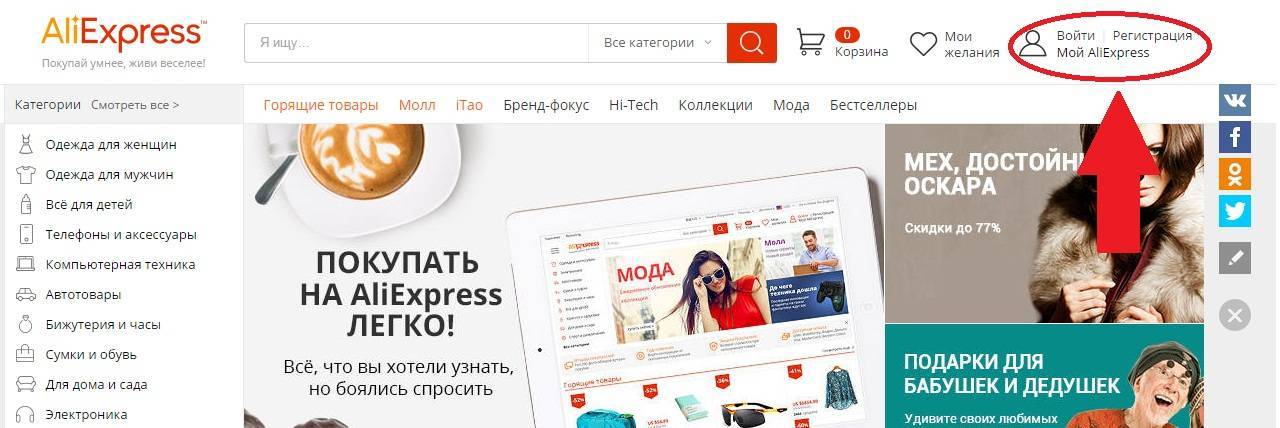Select the Бестселлеры menu item
Viewport: 1280px width, 428px height.
coord(873,105)
